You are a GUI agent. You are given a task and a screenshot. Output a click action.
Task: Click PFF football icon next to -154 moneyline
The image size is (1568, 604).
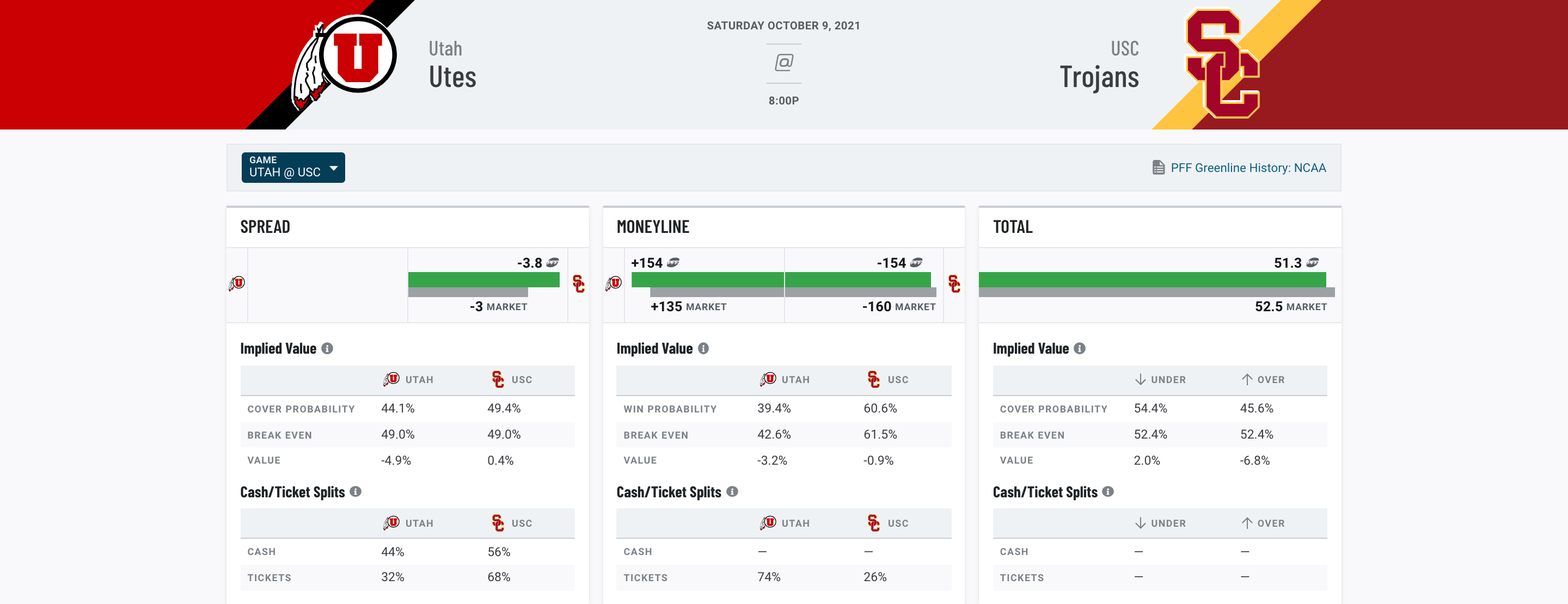(x=917, y=263)
